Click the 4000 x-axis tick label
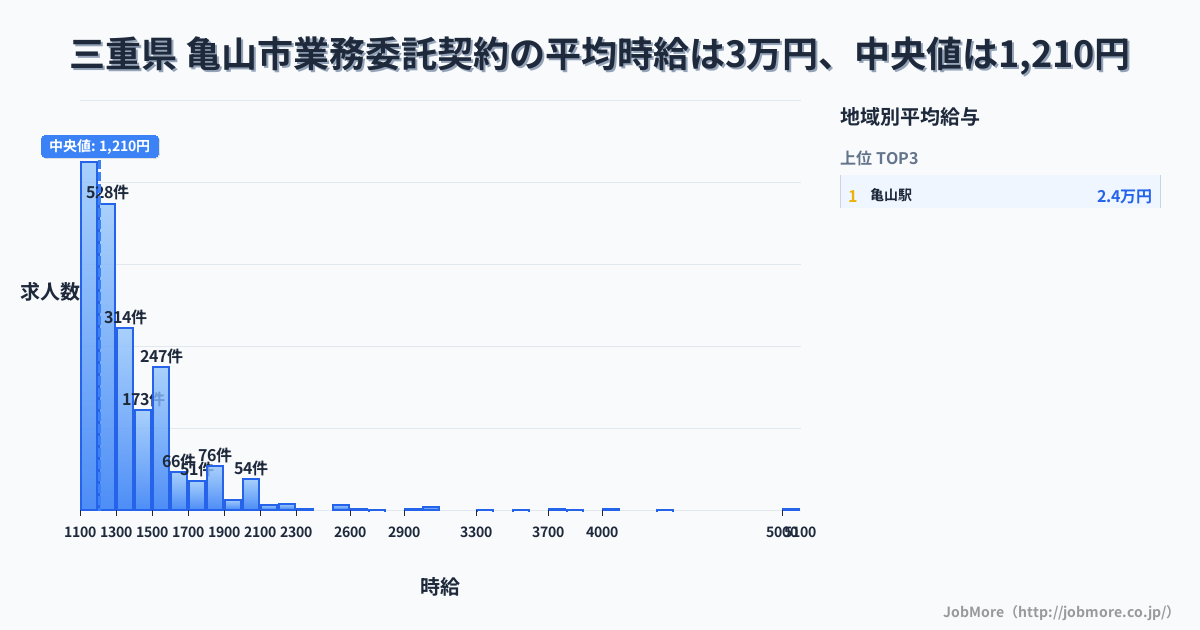The width and height of the screenshot is (1200, 630). (602, 532)
